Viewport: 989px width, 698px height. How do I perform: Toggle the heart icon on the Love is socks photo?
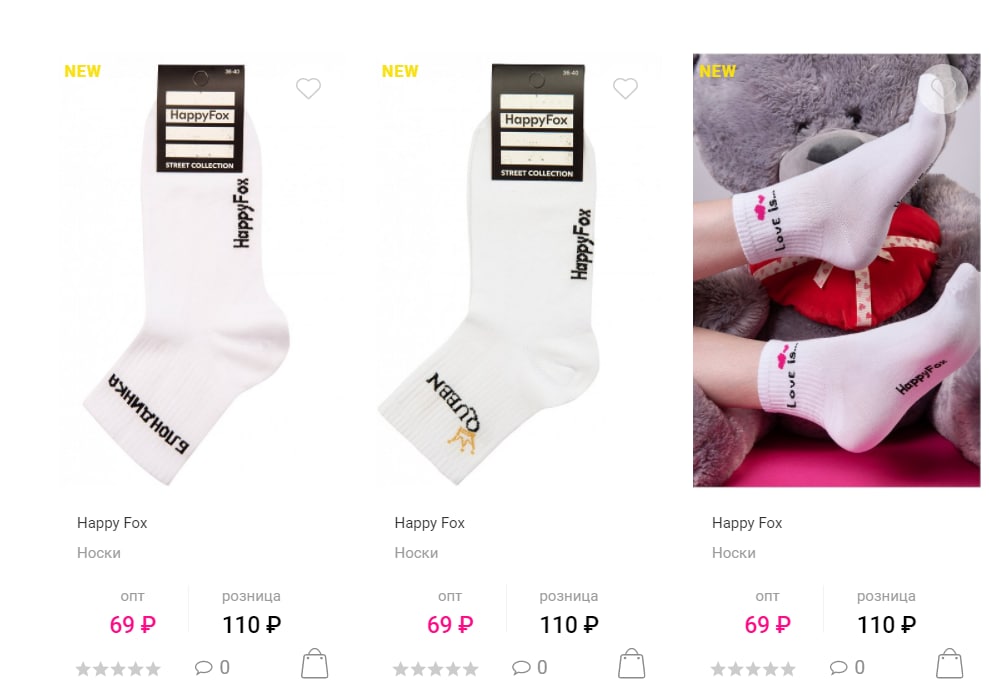[x=943, y=89]
